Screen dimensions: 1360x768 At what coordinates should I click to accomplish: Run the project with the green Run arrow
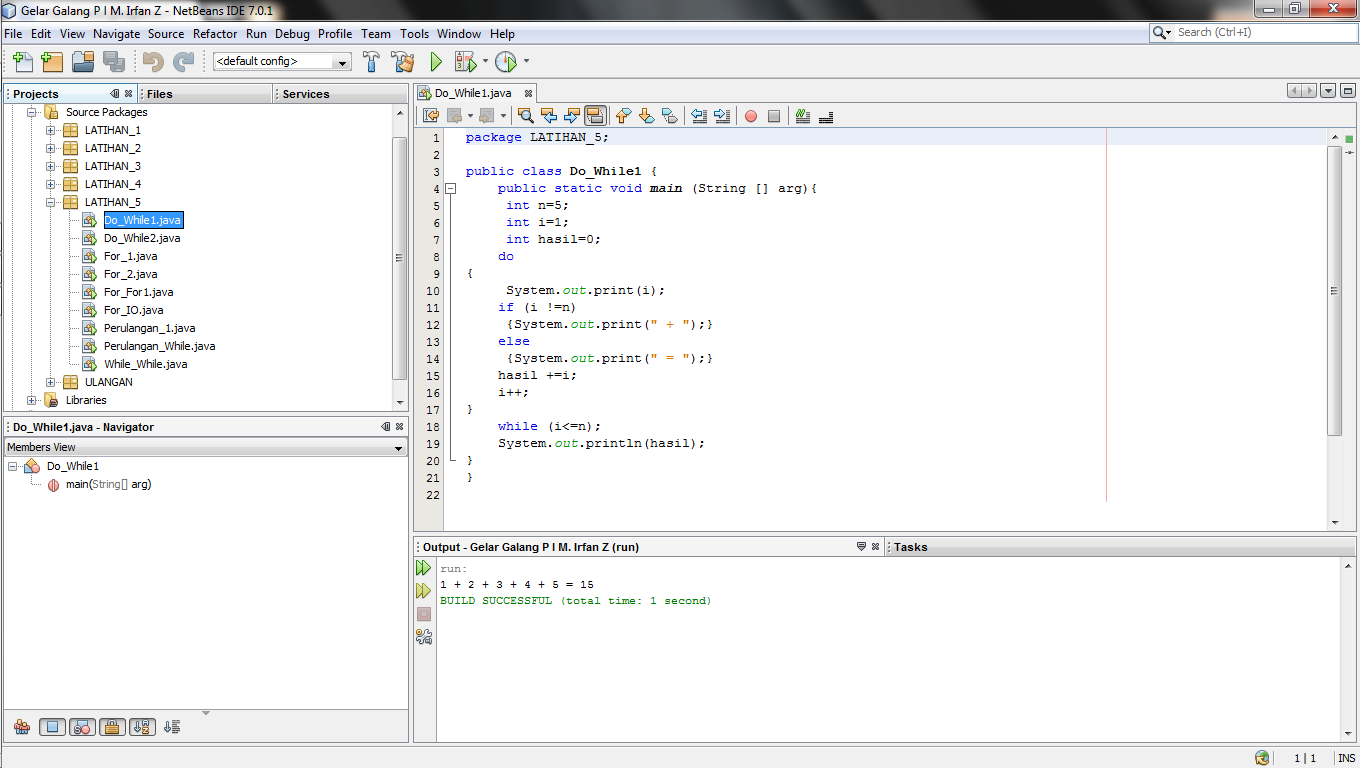(x=435, y=61)
